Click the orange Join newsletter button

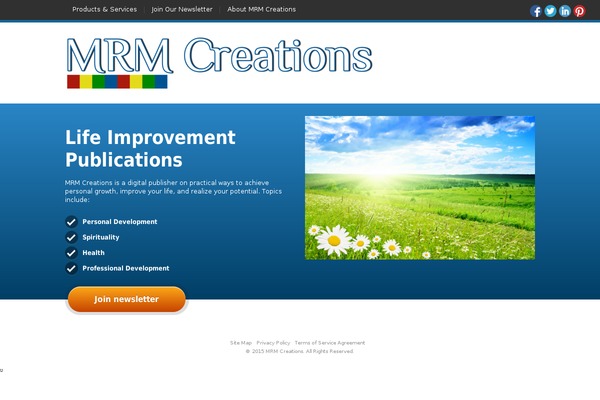coord(127,299)
